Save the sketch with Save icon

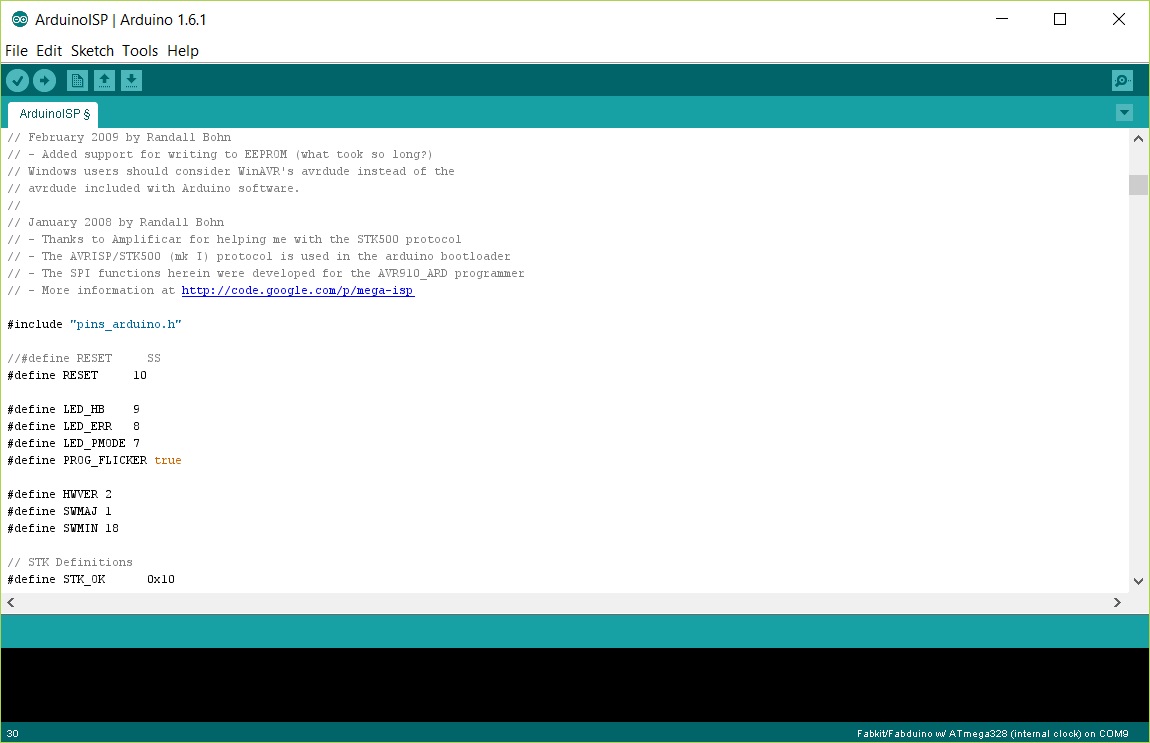click(131, 81)
